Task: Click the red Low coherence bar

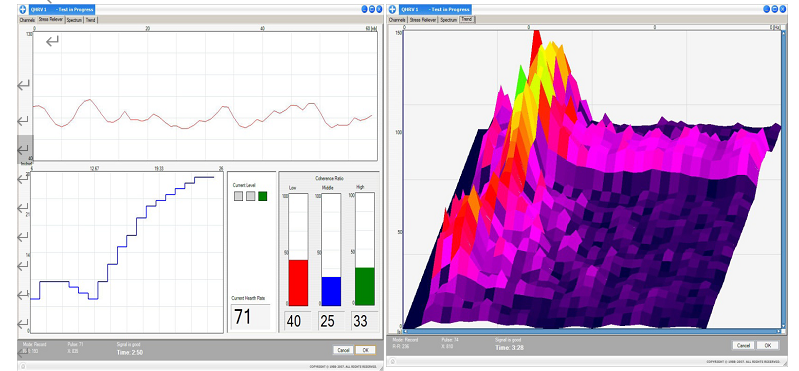Action: [x=298, y=283]
